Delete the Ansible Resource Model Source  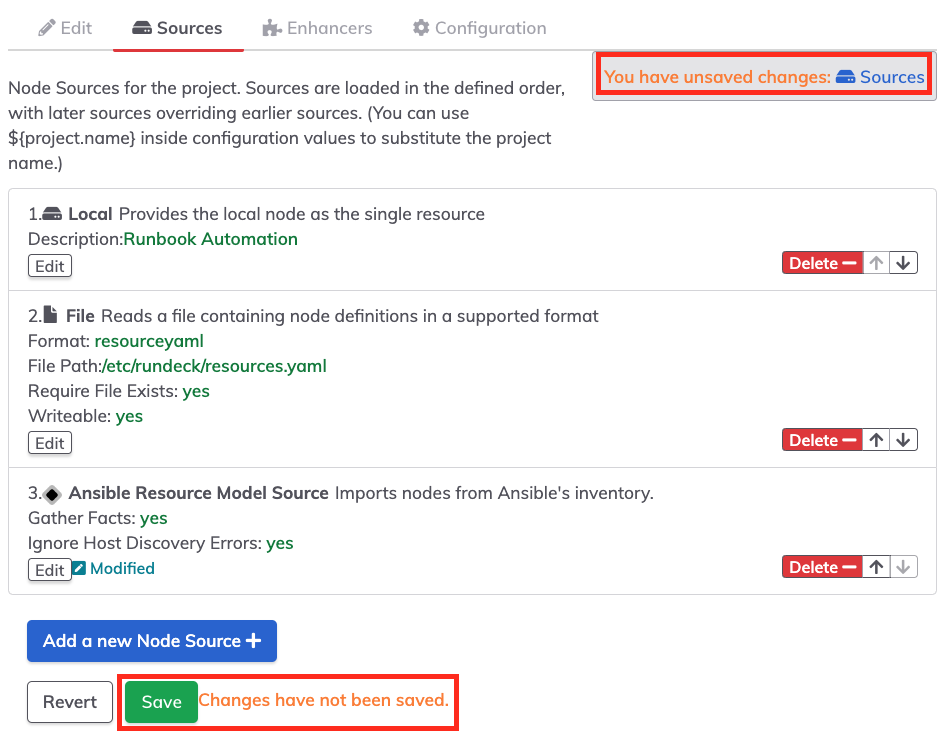point(823,567)
